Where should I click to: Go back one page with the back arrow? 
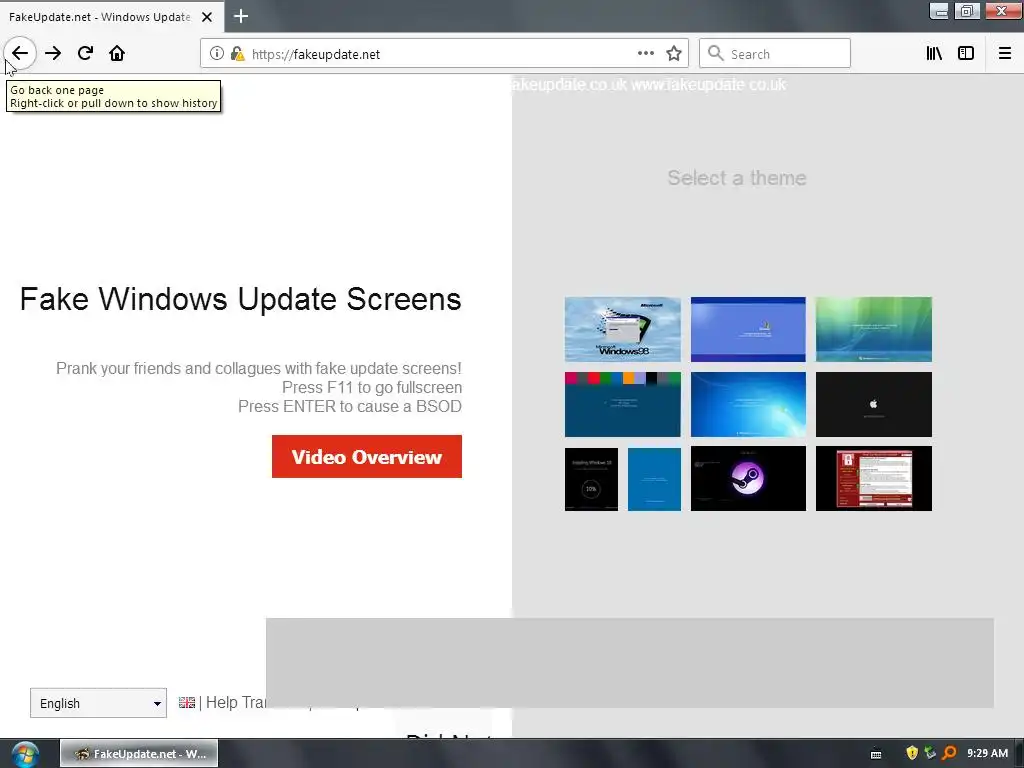20,54
